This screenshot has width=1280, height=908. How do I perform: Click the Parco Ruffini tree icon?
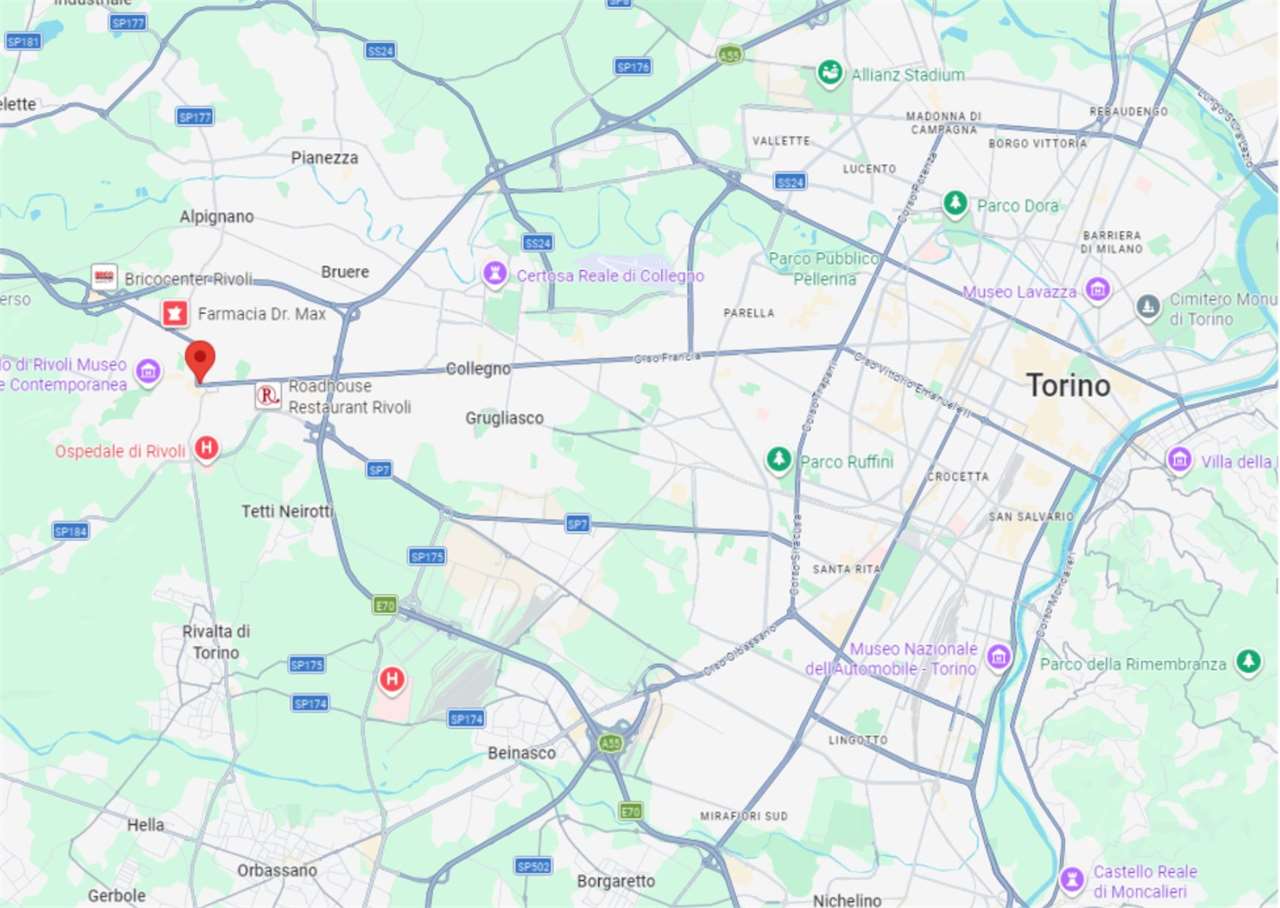(x=778, y=460)
